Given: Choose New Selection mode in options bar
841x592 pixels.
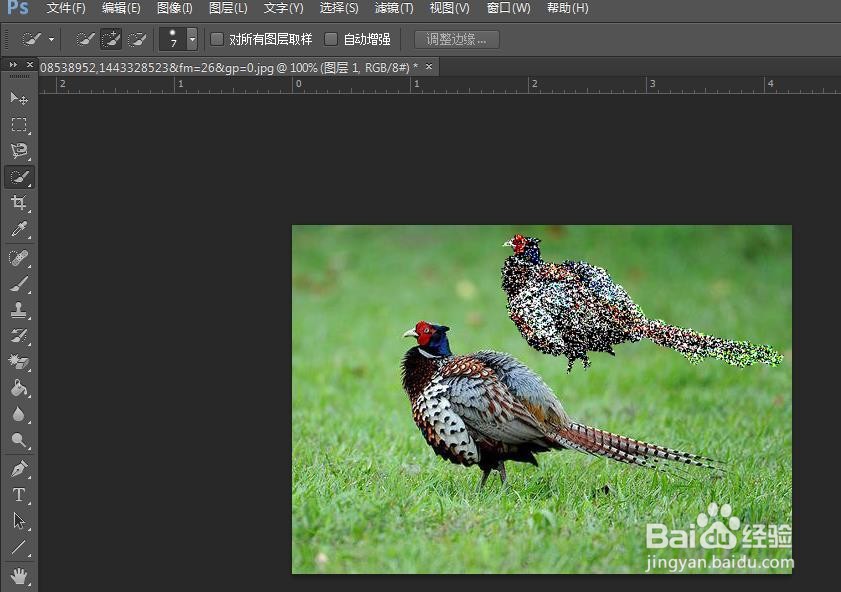Looking at the screenshot, I should [x=85, y=39].
